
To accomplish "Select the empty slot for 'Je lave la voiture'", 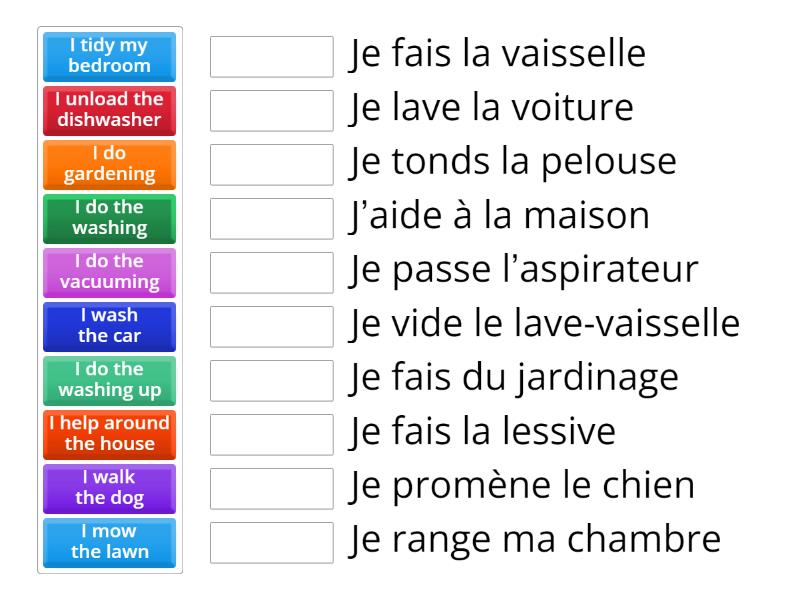I will (x=272, y=111).
